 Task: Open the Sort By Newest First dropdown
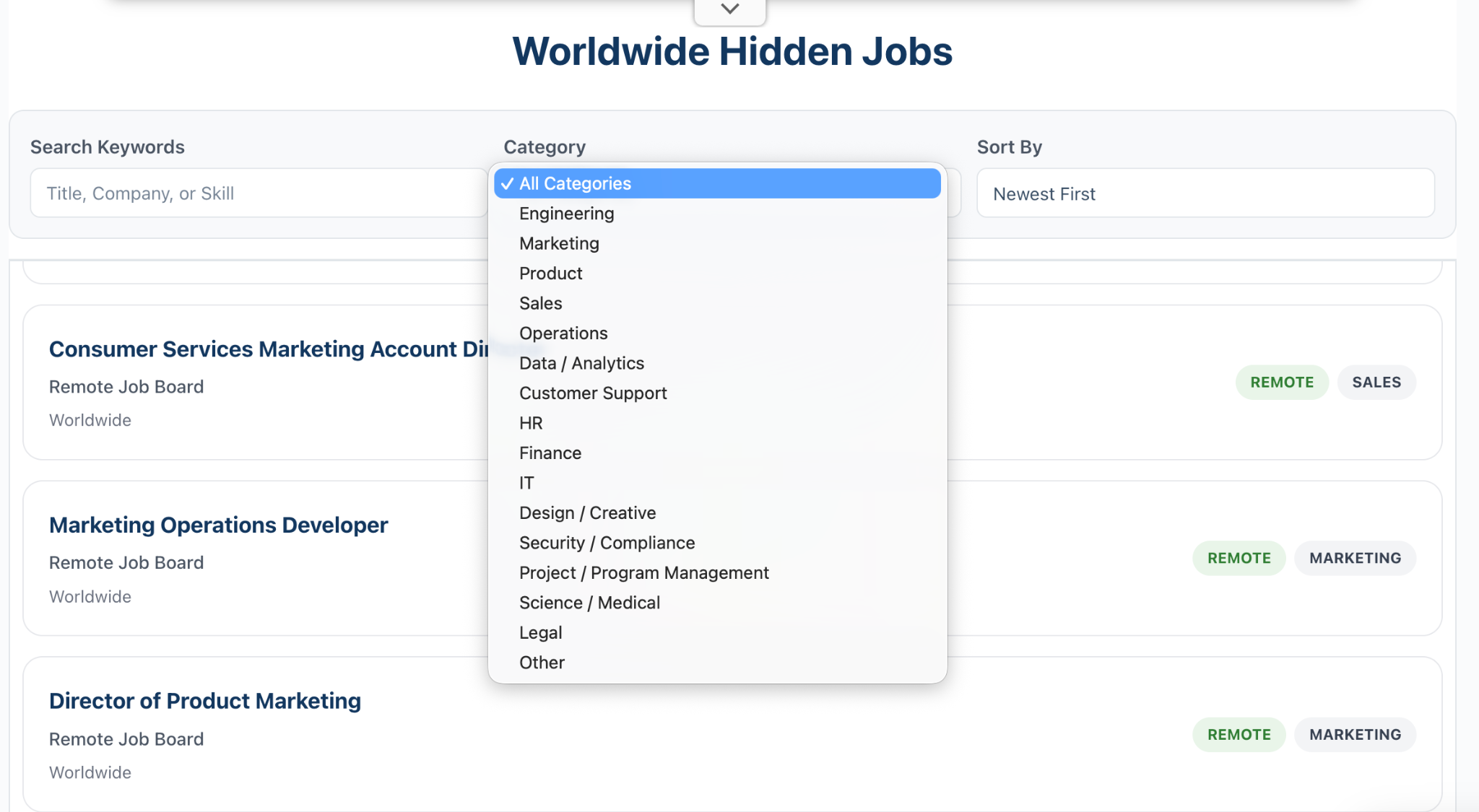[1205, 193]
